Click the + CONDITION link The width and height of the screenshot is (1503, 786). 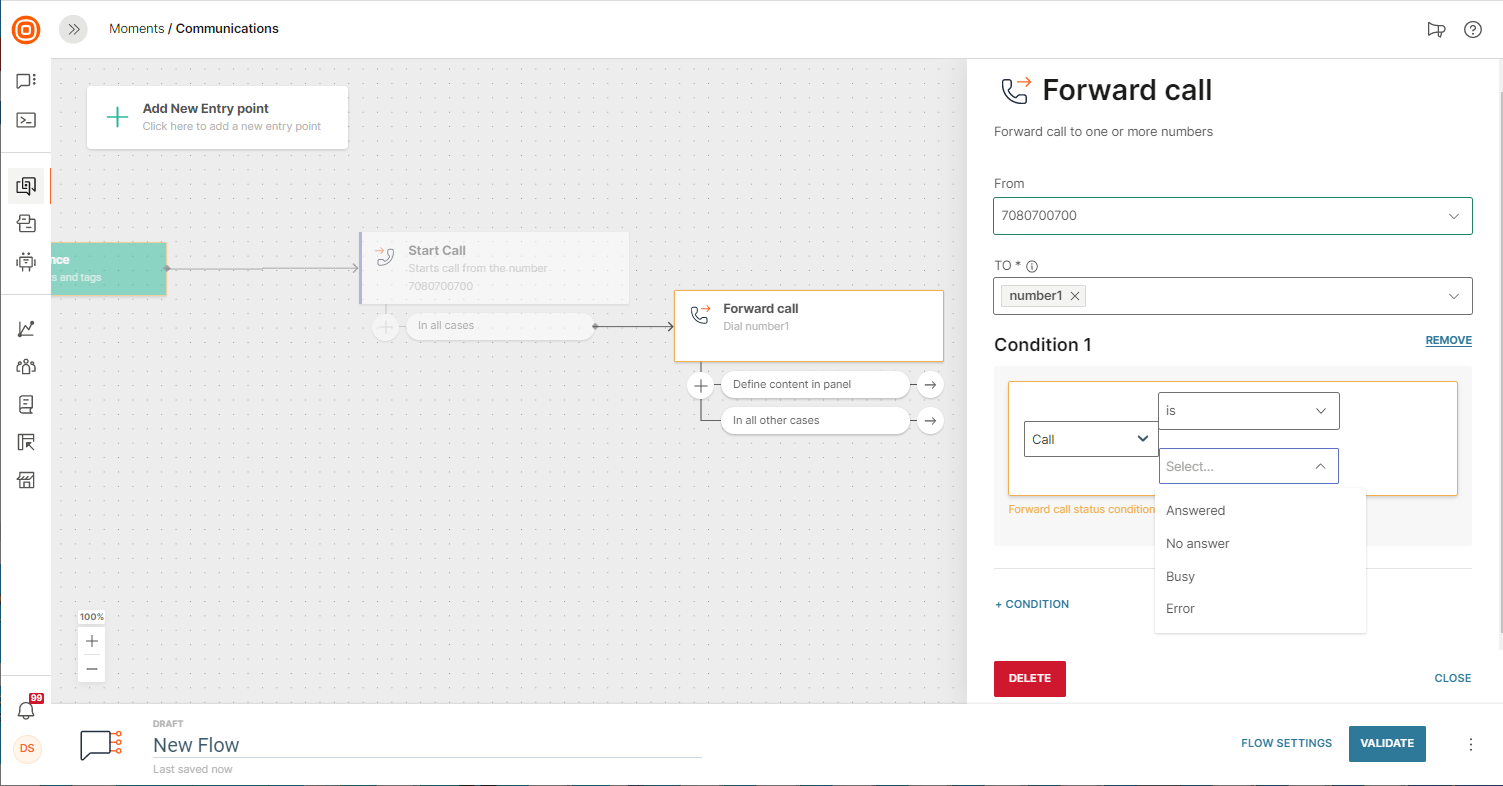1032,604
